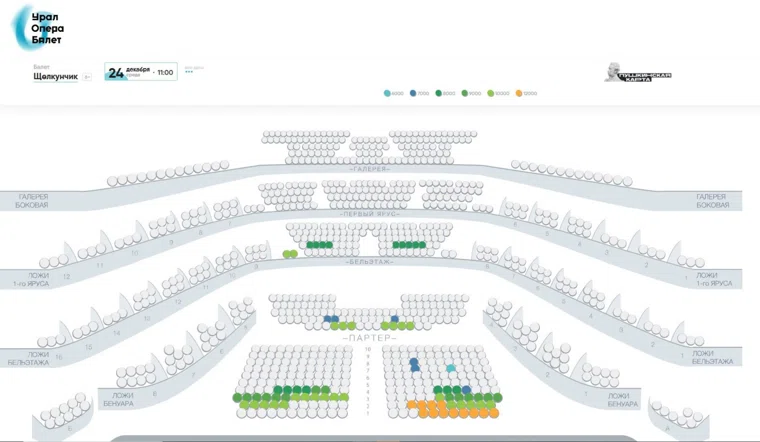The width and height of the screenshot is (760, 442).
Task: Click the left ЛОЖИ БЕНУАРА label
Action: click(116, 400)
